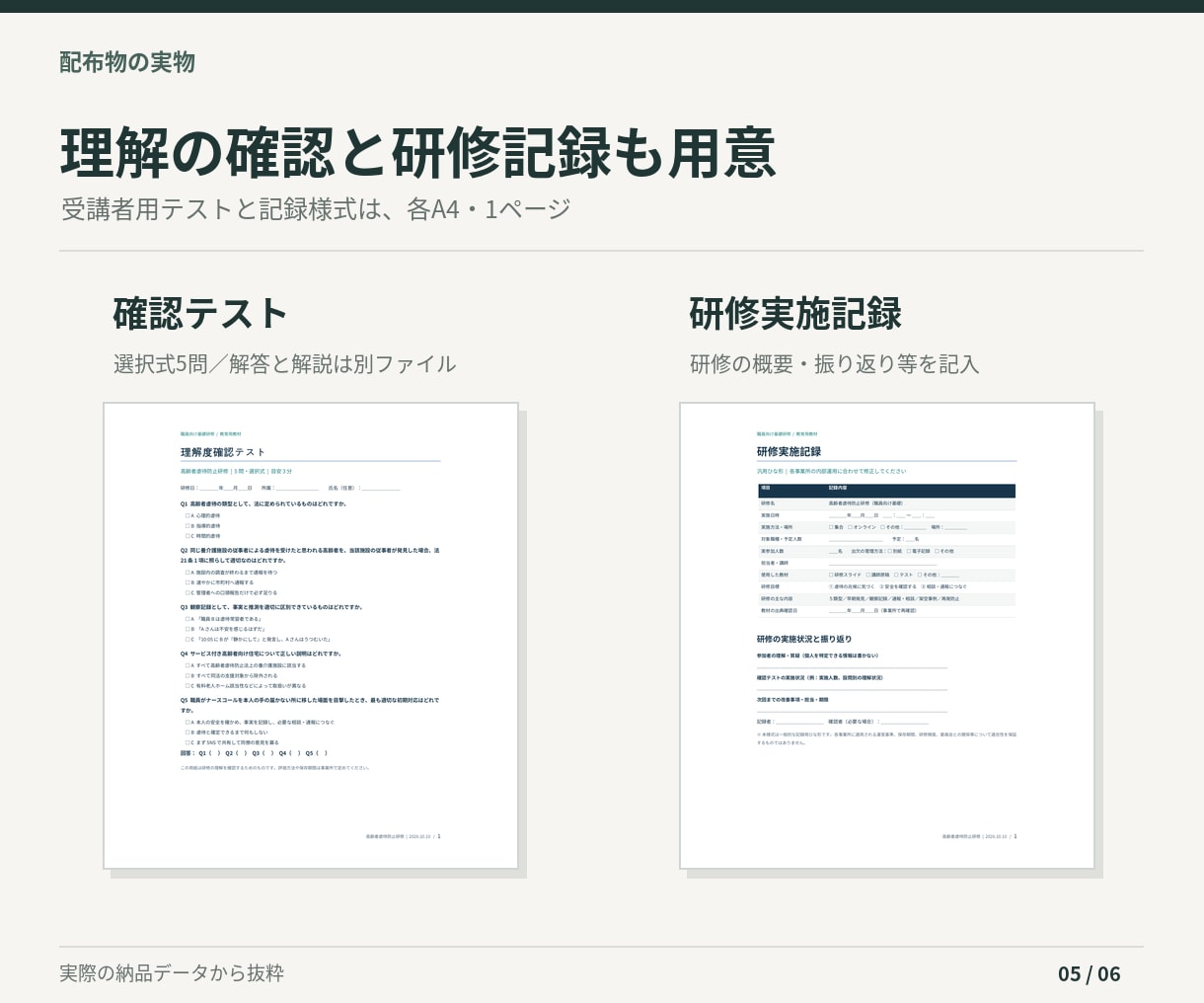Click the 研修目標 row in the record table

pos(886,586)
